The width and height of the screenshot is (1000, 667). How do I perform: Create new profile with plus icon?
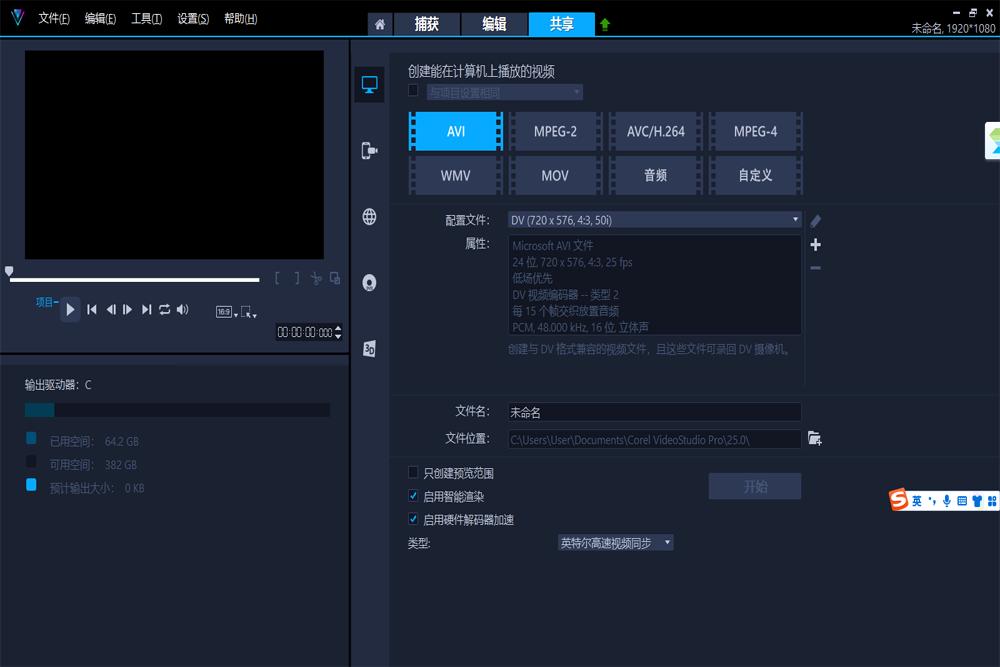[816, 244]
